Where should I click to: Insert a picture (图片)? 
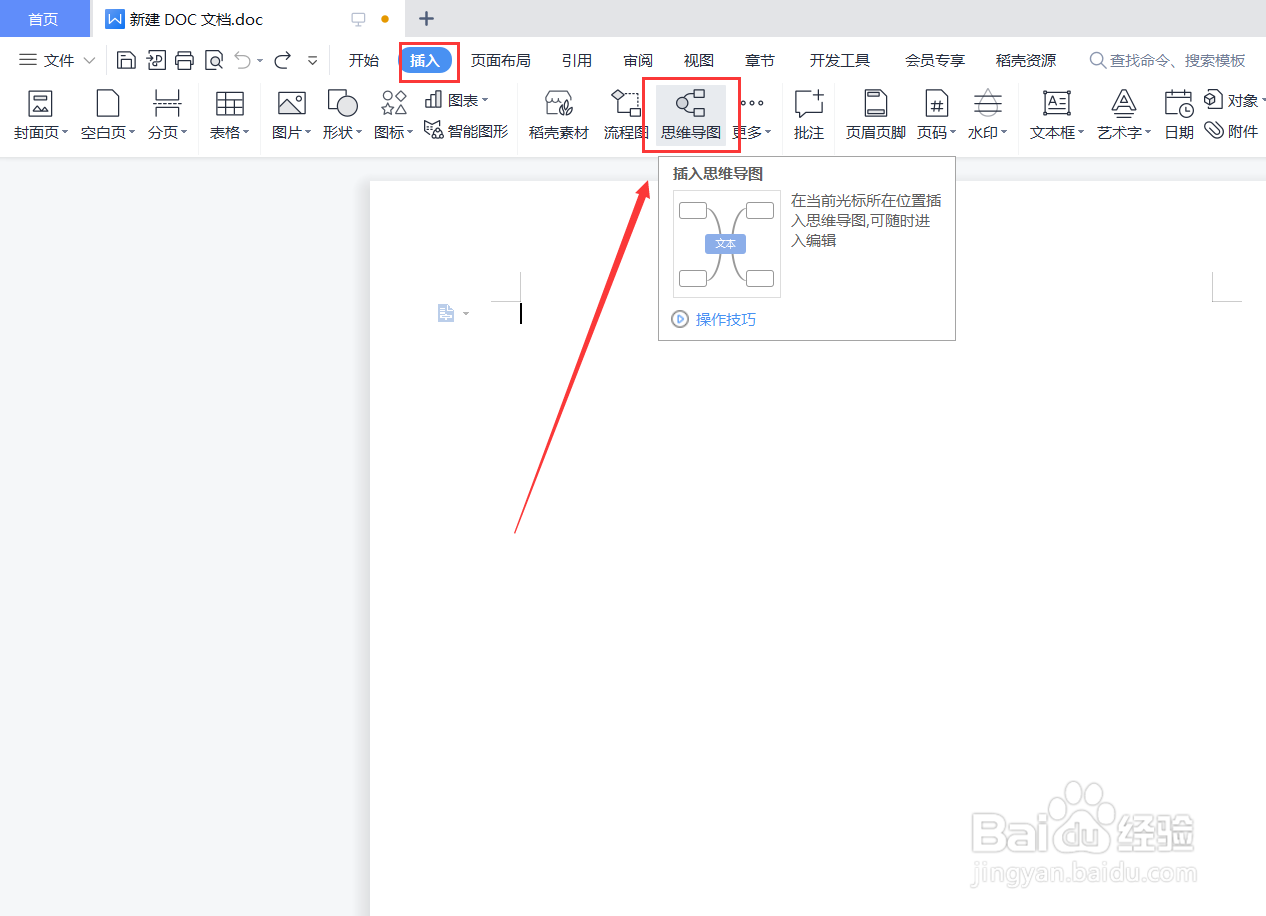tap(291, 115)
